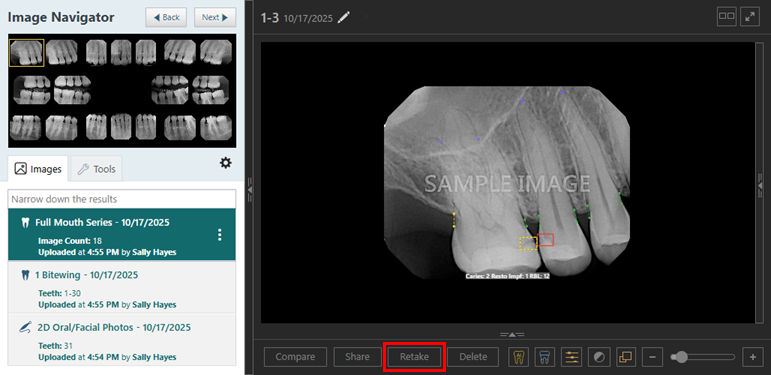Click the pencil edit icon next to date
Image resolution: width=771 pixels, height=375 pixels.
click(345, 18)
